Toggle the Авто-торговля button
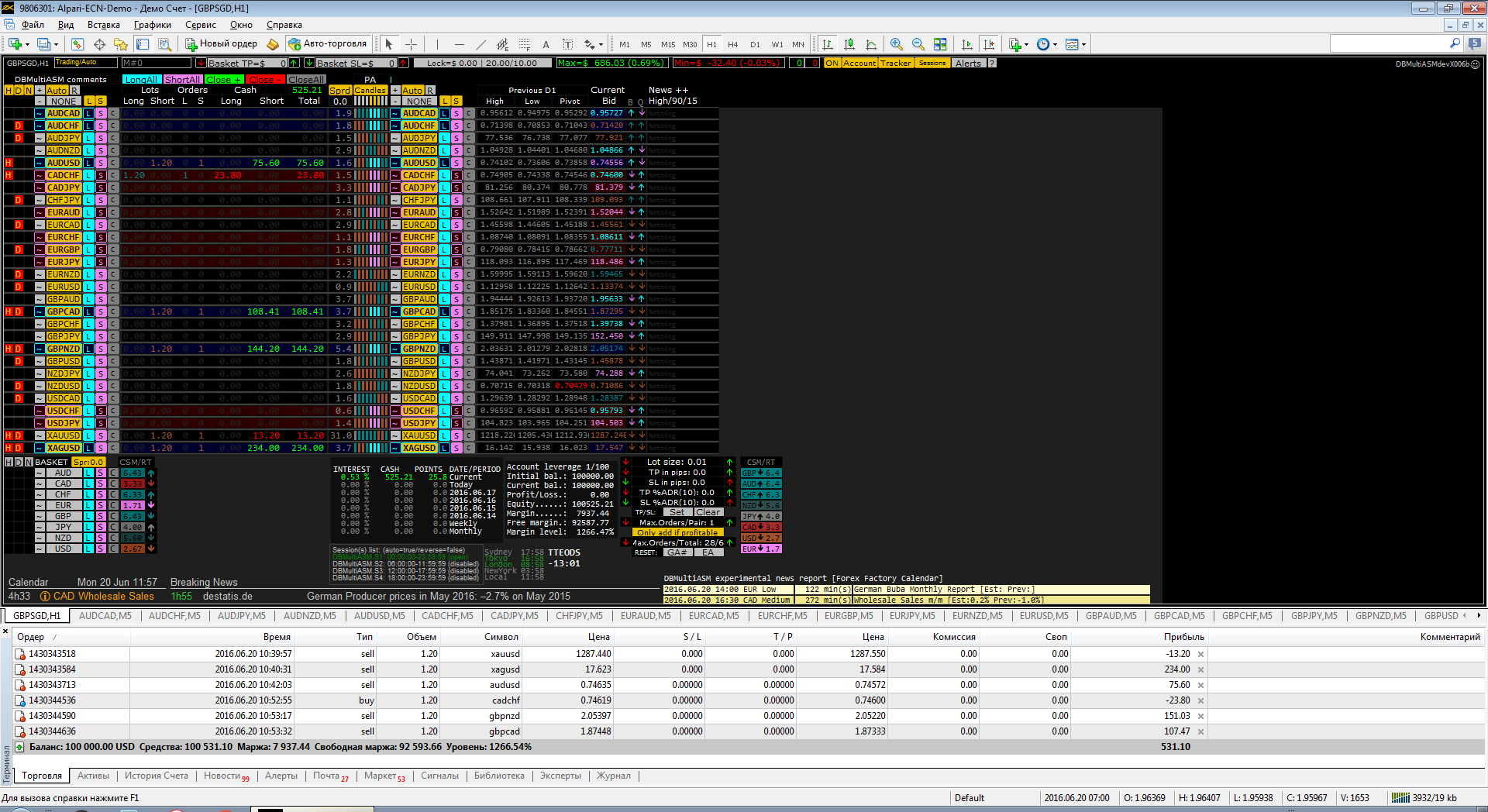1488x812 pixels. pos(328,44)
